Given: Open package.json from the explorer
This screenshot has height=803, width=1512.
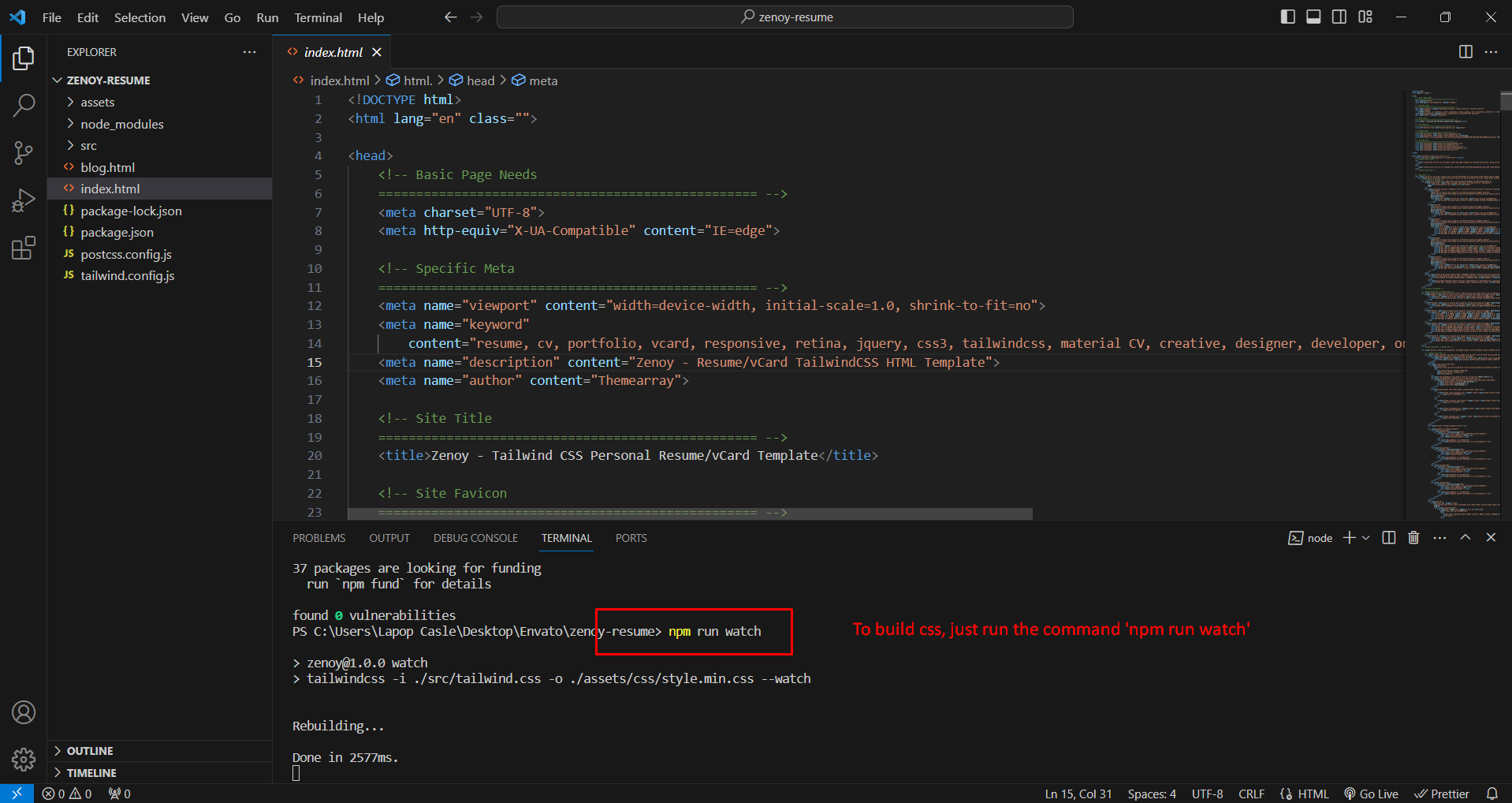Looking at the screenshot, I should [160, 233].
